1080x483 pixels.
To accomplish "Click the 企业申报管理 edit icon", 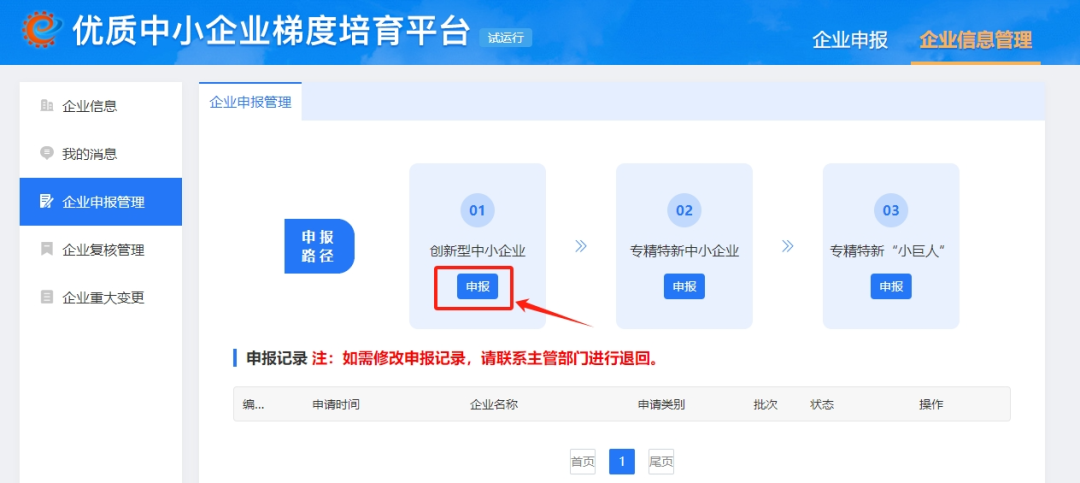I will [x=47, y=201].
